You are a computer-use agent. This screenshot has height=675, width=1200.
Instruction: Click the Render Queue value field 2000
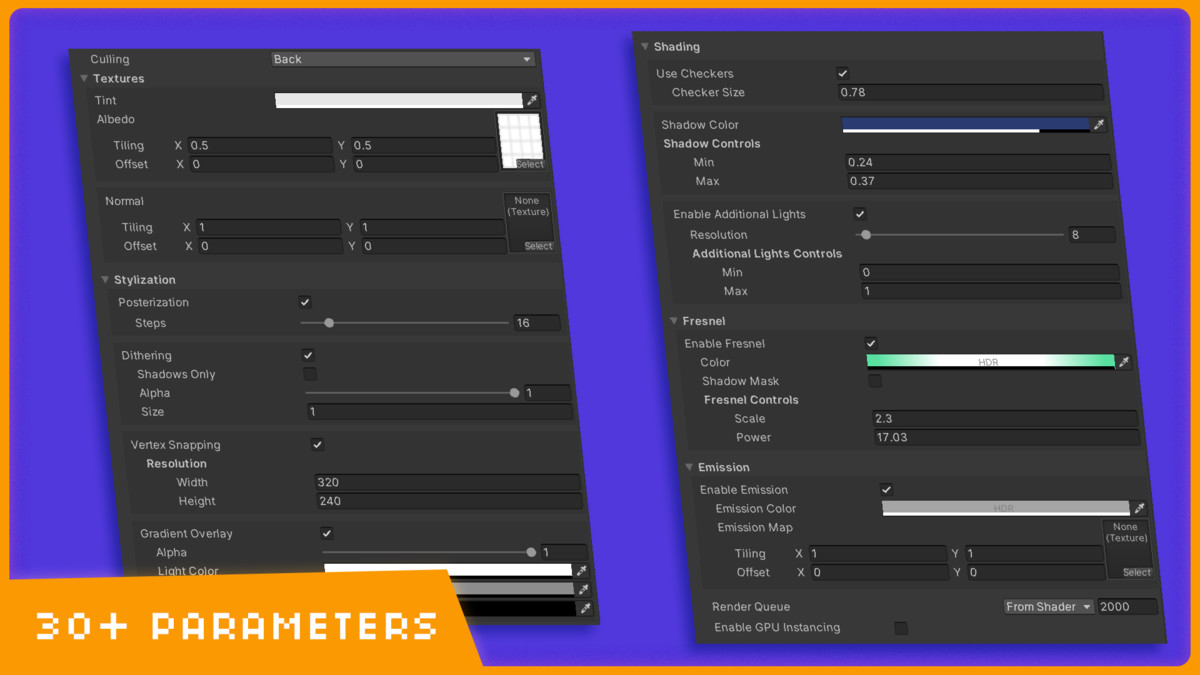[1127, 607]
